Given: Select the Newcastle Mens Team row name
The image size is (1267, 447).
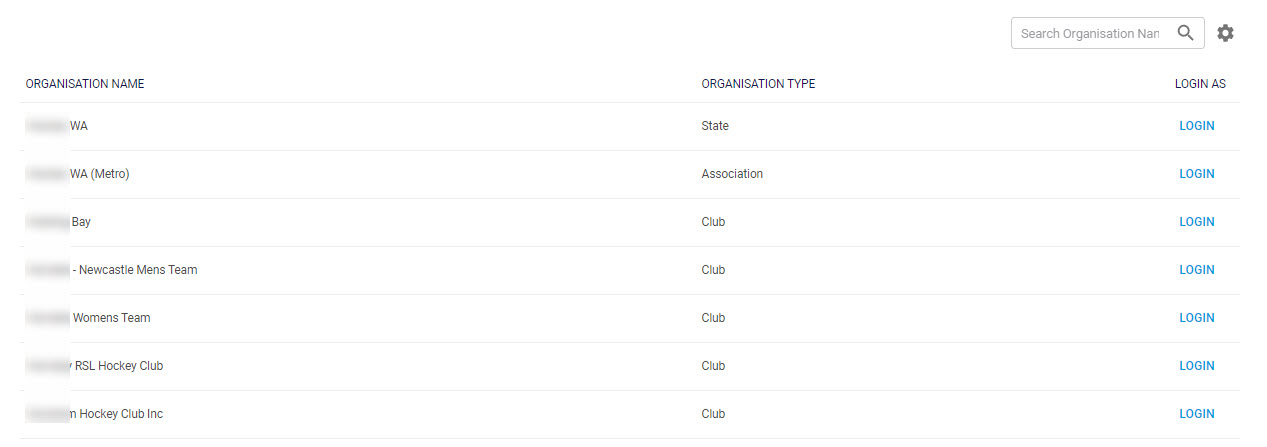Looking at the screenshot, I should 135,270.
